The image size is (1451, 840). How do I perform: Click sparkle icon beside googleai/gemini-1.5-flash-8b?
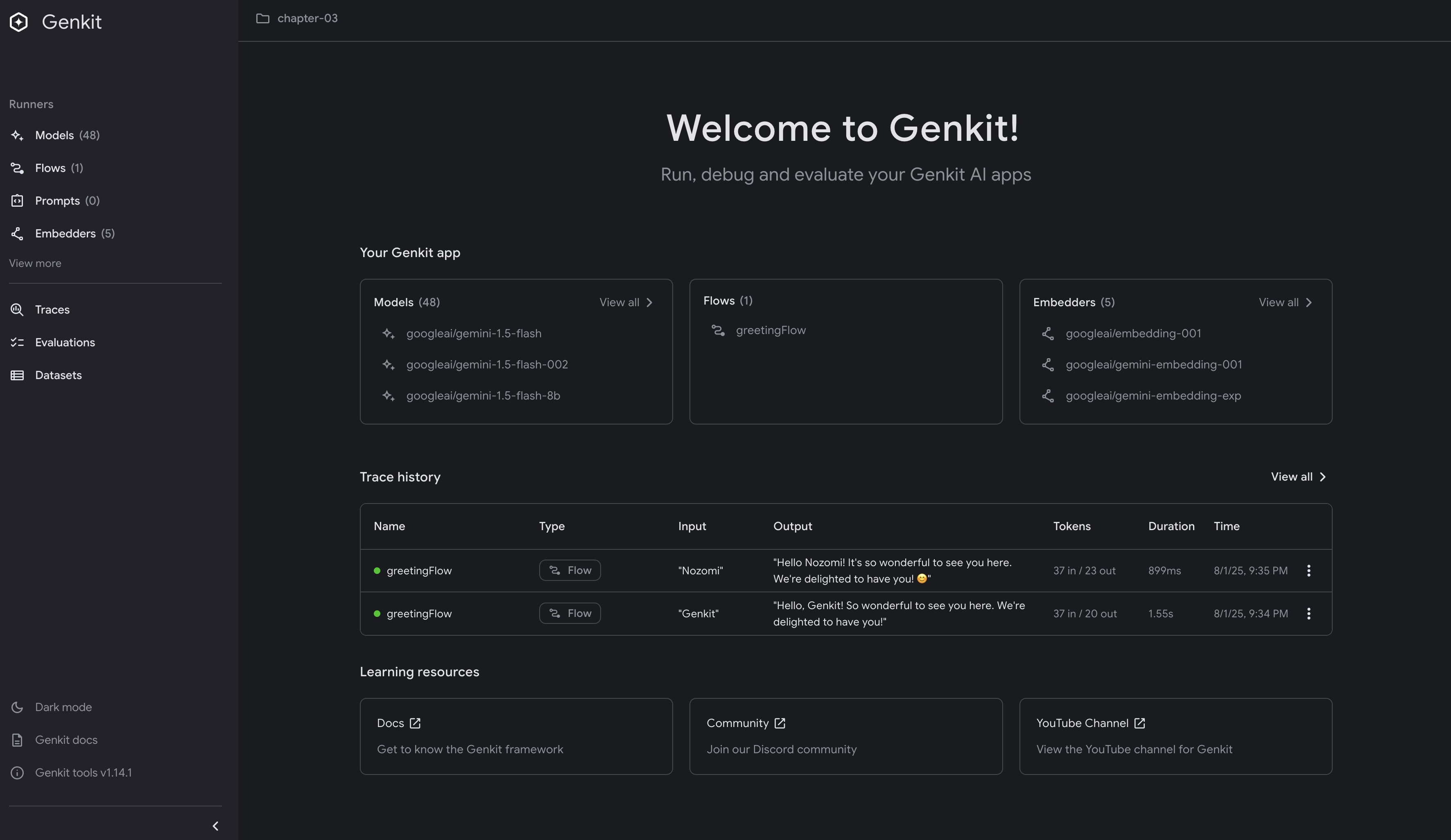(389, 396)
